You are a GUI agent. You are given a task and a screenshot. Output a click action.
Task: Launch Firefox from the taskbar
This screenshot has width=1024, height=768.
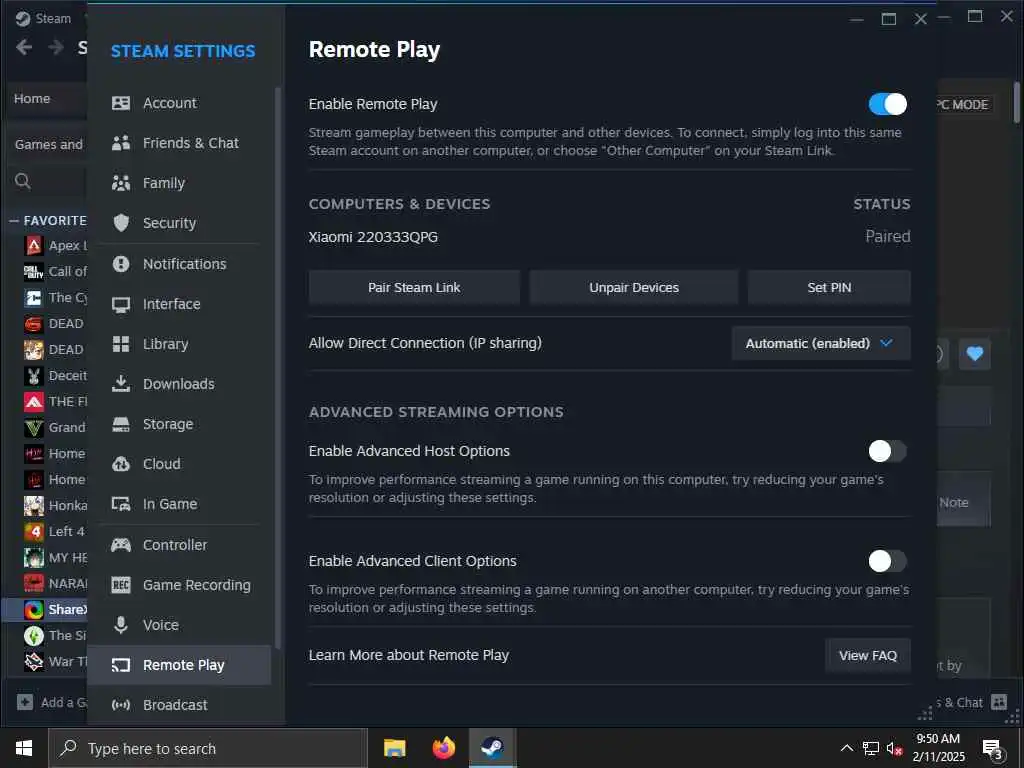pyautogui.click(x=443, y=748)
